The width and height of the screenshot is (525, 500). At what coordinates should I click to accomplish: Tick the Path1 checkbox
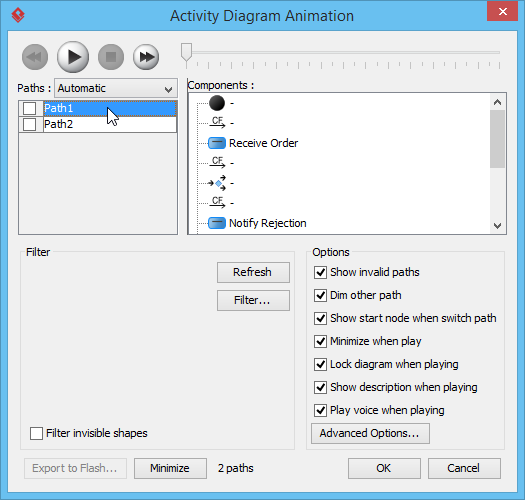pyautogui.click(x=29, y=109)
